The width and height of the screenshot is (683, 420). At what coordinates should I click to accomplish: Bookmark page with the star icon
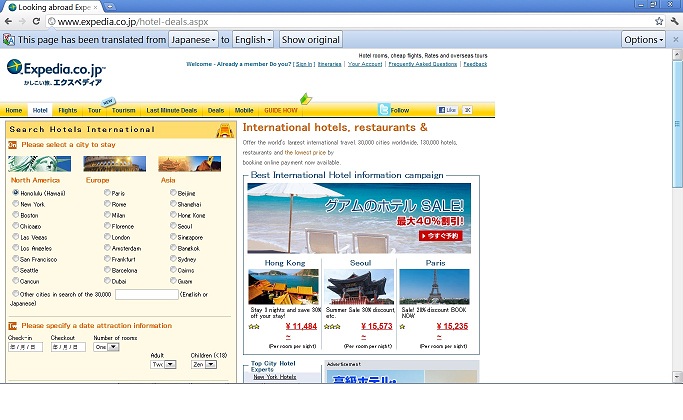[659, 21]
